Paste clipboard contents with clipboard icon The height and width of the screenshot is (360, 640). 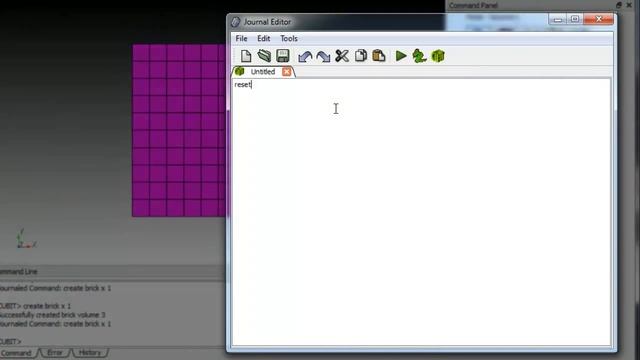[379, 56]
